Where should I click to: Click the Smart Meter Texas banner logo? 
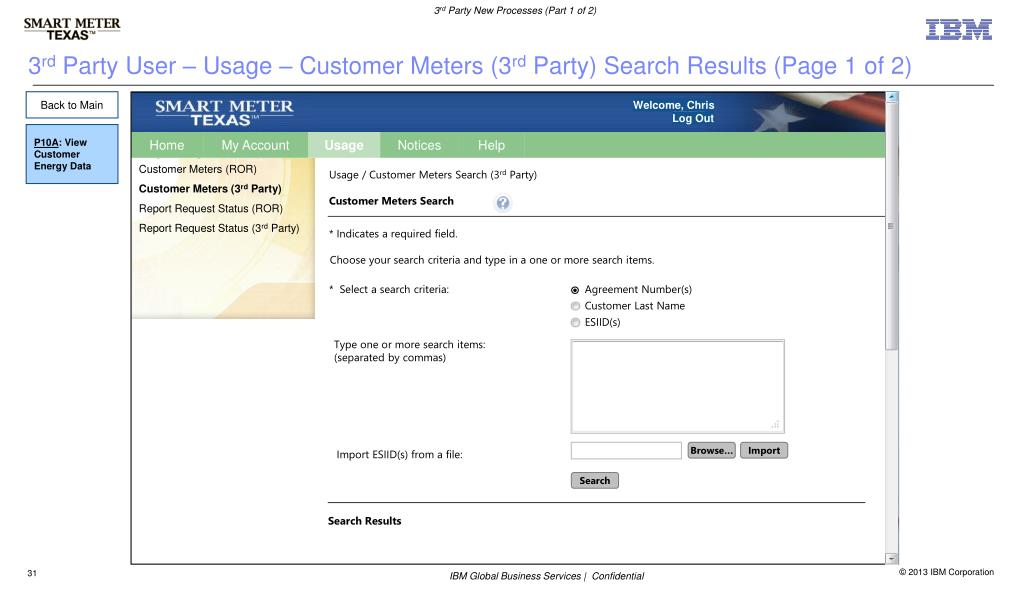tap(224, 112)
